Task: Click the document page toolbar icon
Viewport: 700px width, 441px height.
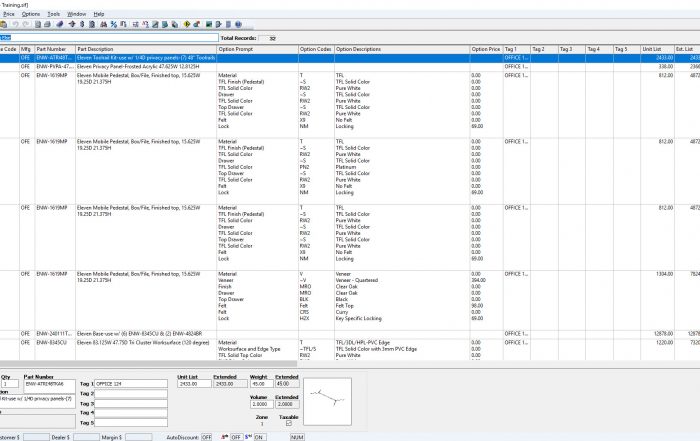Action: pos(38,24)
